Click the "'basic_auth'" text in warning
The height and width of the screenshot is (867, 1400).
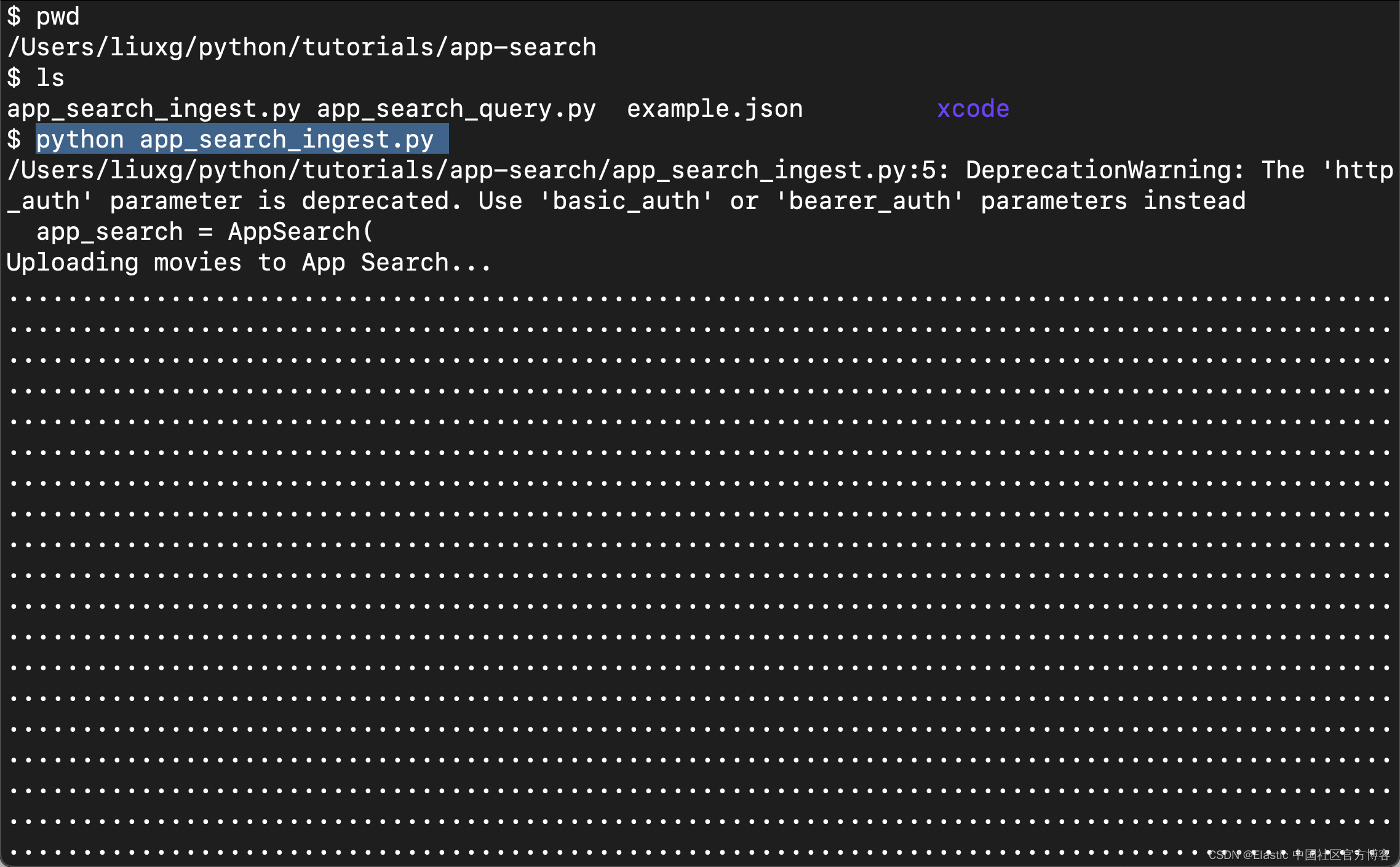click(x=626, y=201)
